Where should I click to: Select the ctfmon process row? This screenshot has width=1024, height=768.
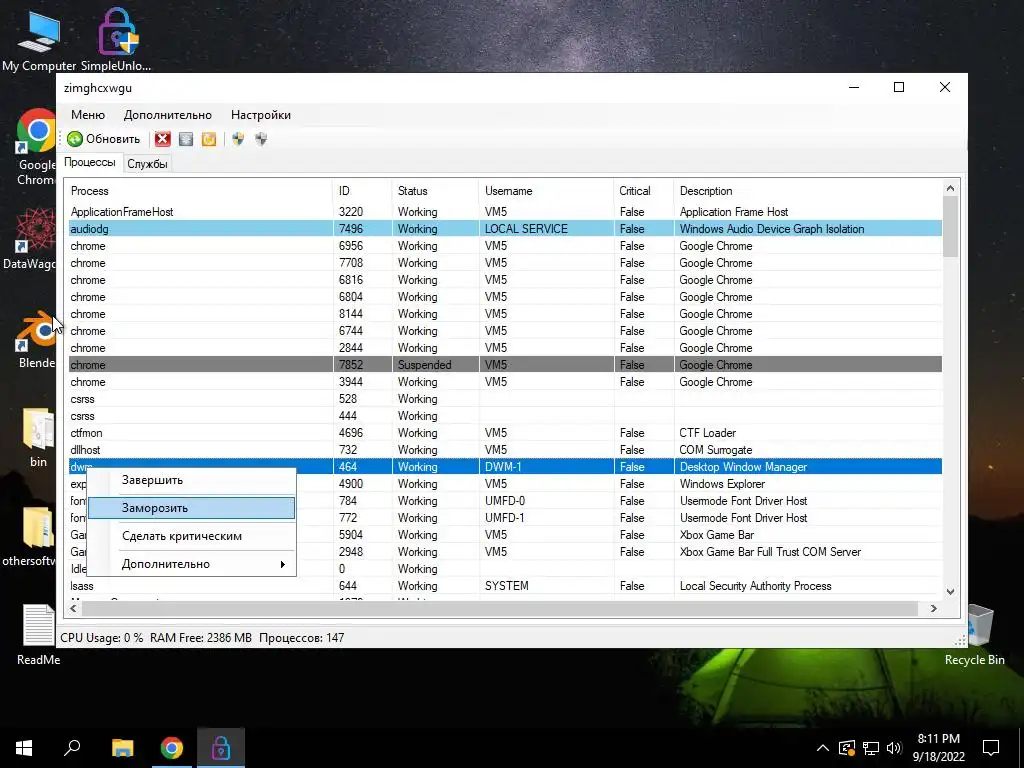pyautogui.click(x=505, y=433)
